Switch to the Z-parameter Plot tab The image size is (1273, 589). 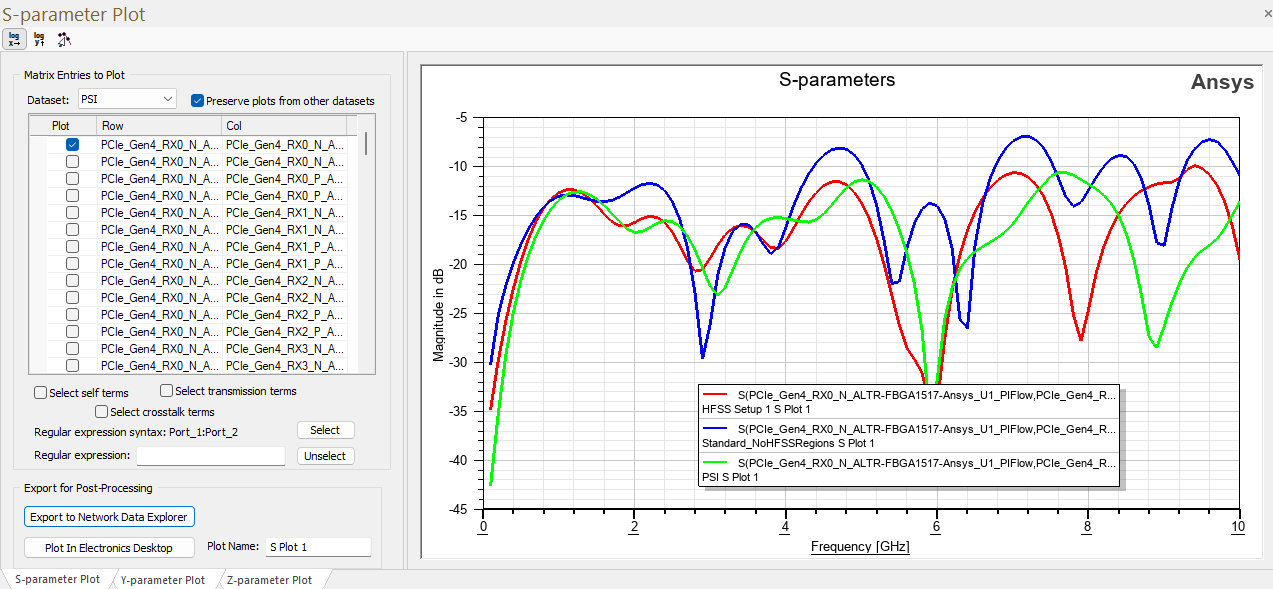[269, 580]
